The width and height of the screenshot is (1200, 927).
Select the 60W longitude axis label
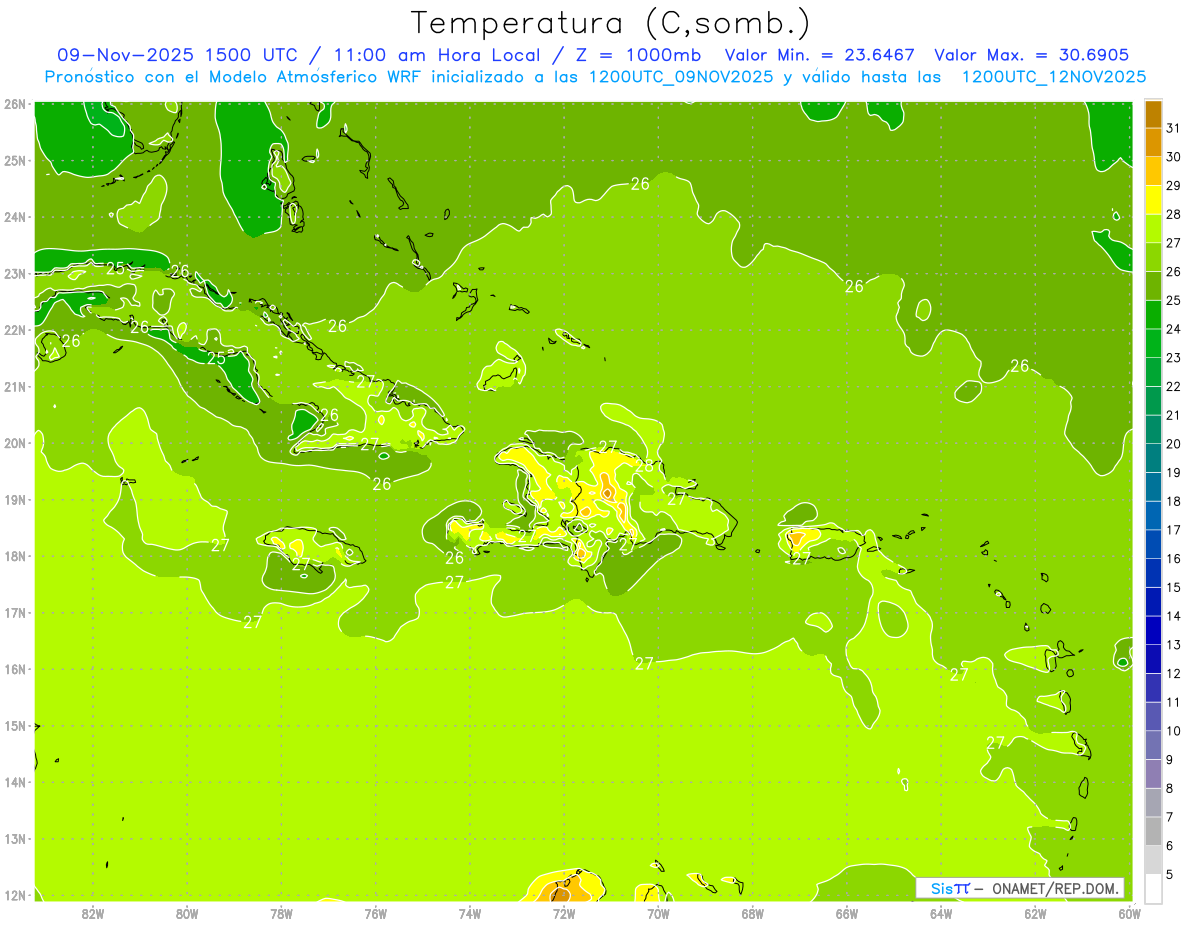(x=1130, y=913)
